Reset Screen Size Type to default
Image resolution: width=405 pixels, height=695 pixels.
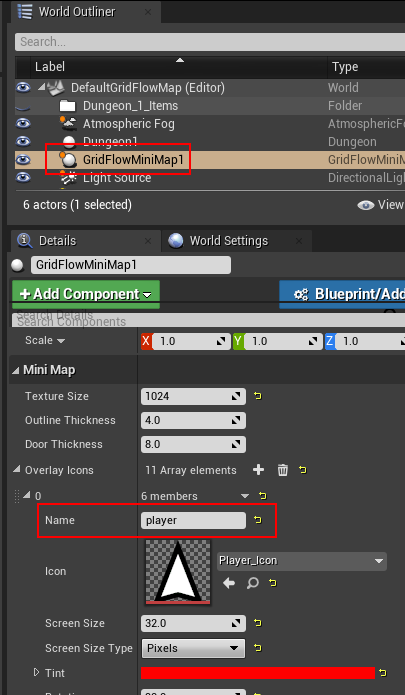click(x=258, y=648)
